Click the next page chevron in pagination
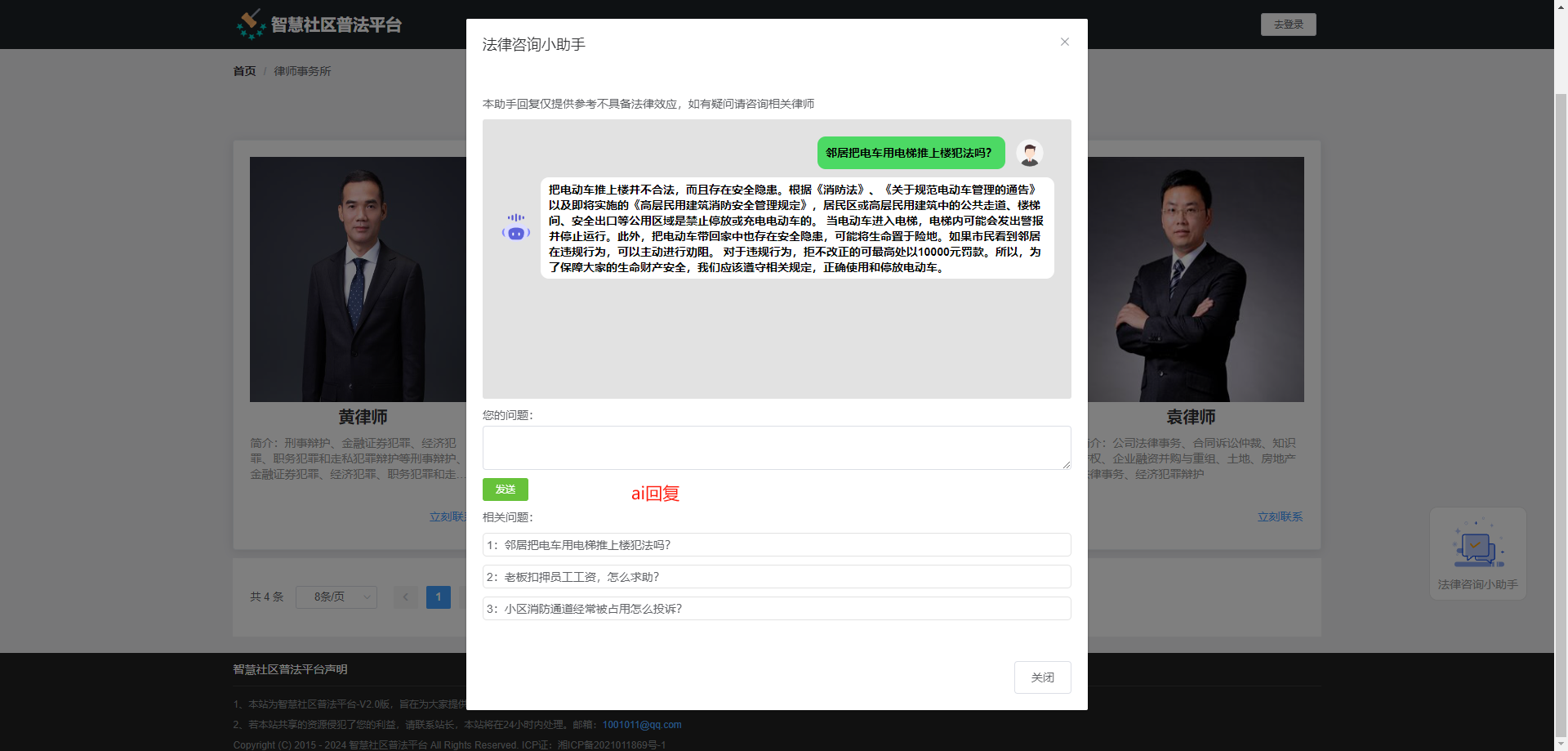This screenshot has width=1568, height=751. coord(470,597)
